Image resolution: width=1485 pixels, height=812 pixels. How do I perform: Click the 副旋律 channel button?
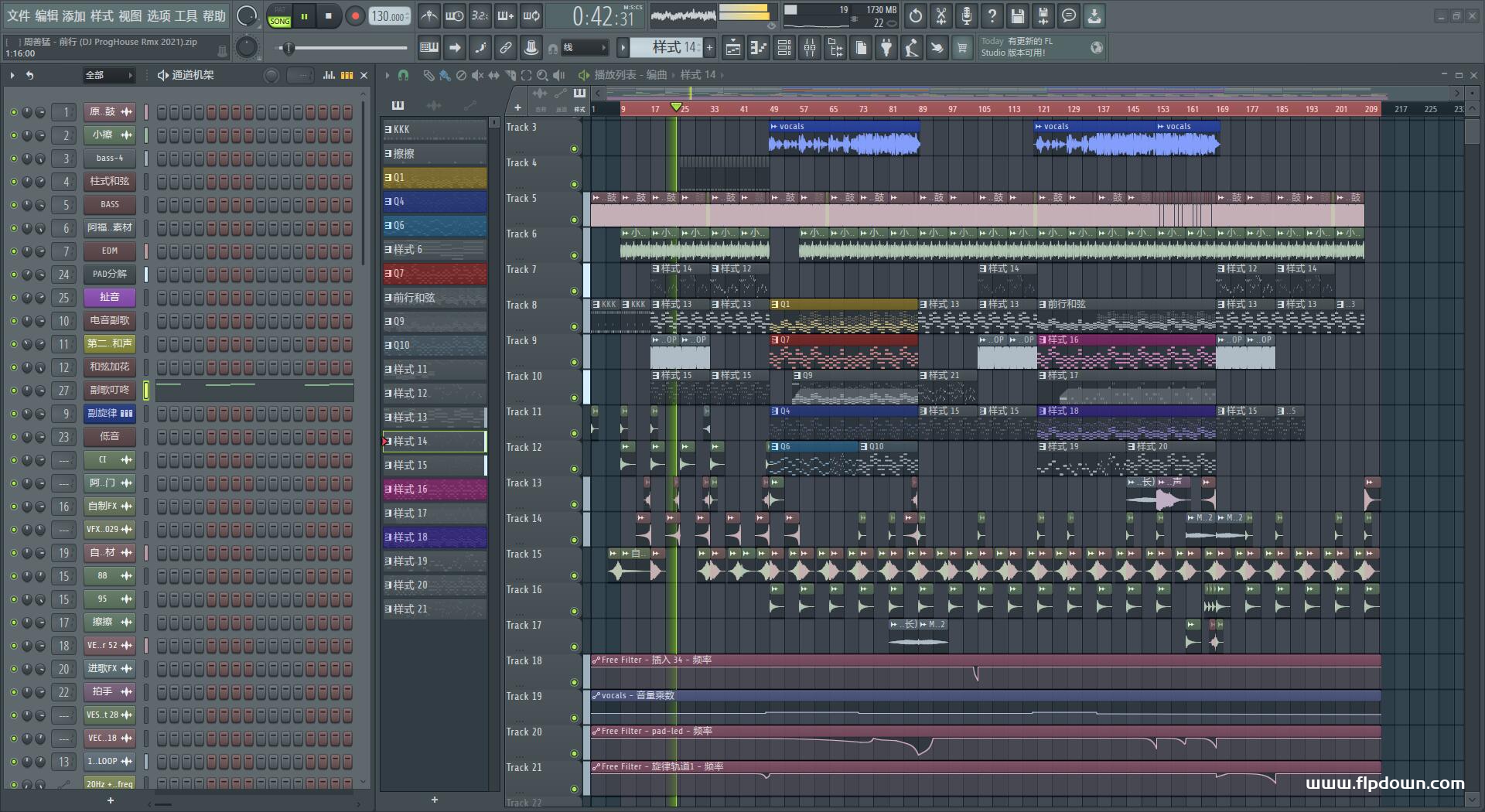click(109, 414)
